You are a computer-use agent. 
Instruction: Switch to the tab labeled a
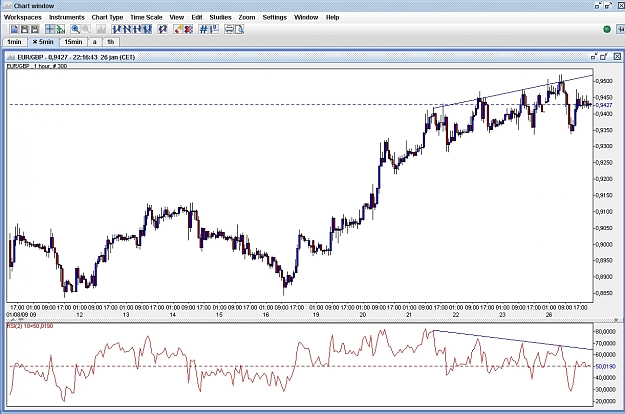(94, 42)
